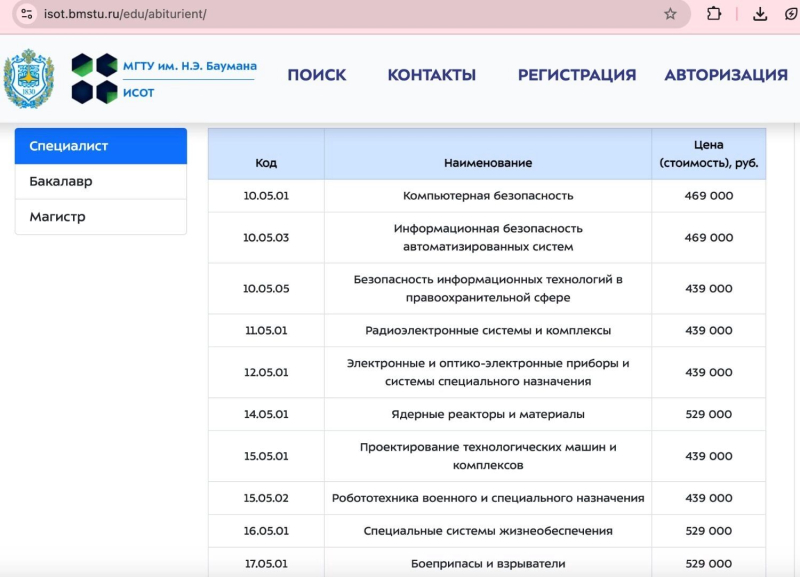Switch to the Магистр tab
Screen dimensions: 800x577
(100, 217)
